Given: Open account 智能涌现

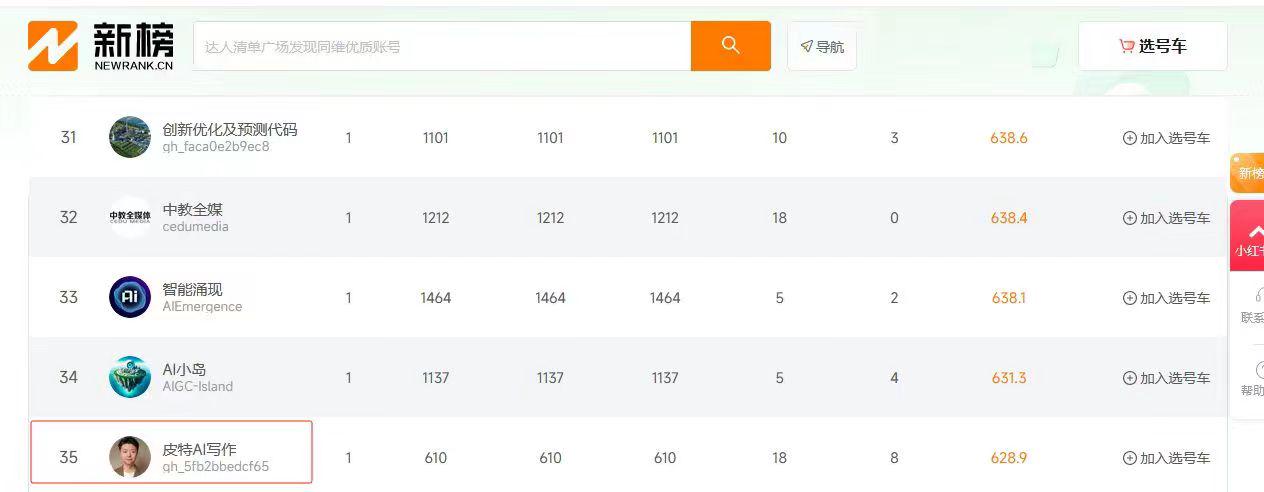Looking at the screenshot, I should (x=193, y=289).
